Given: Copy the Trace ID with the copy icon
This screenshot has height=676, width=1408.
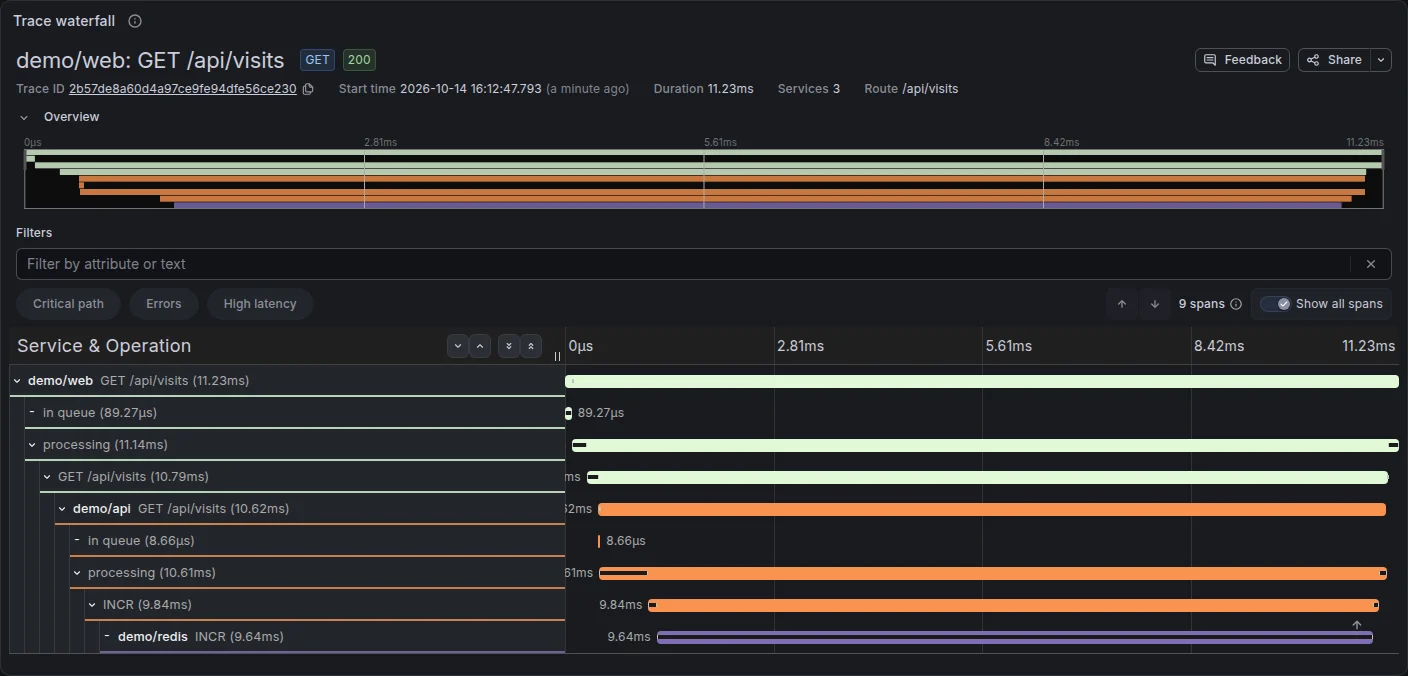Looking at the screenshot, I should pos(308,89).
